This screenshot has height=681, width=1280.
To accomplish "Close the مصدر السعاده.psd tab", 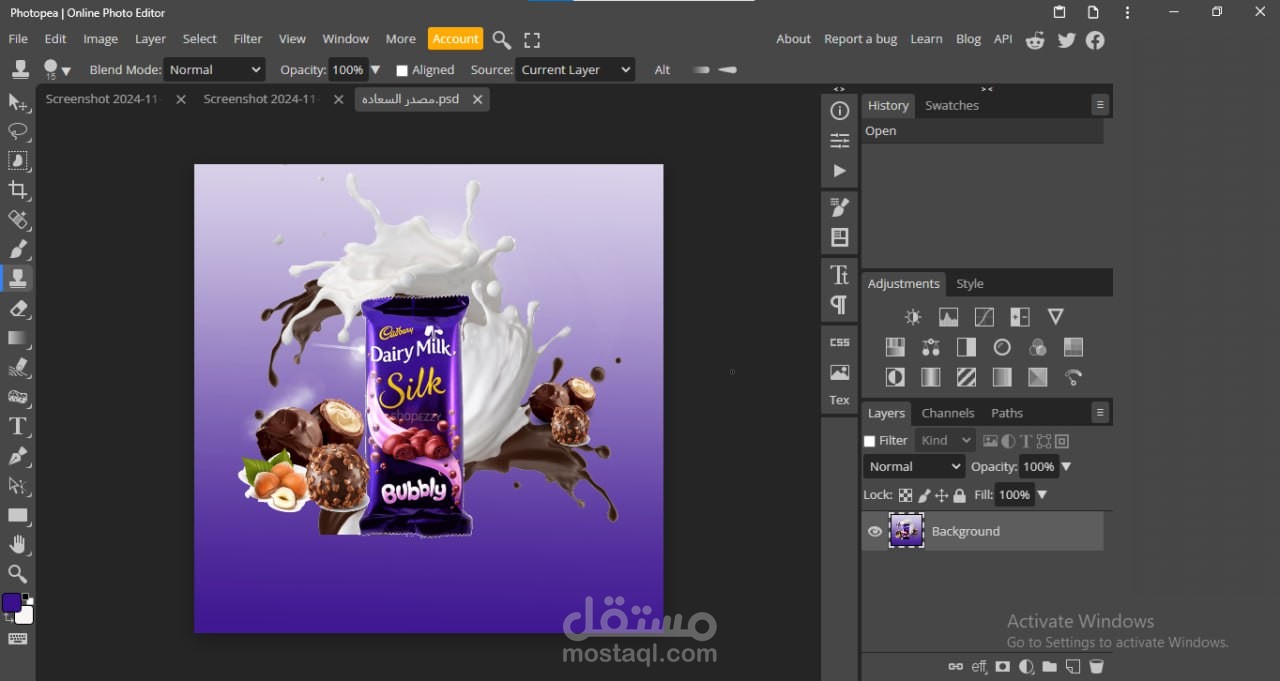I will [477, 99].
